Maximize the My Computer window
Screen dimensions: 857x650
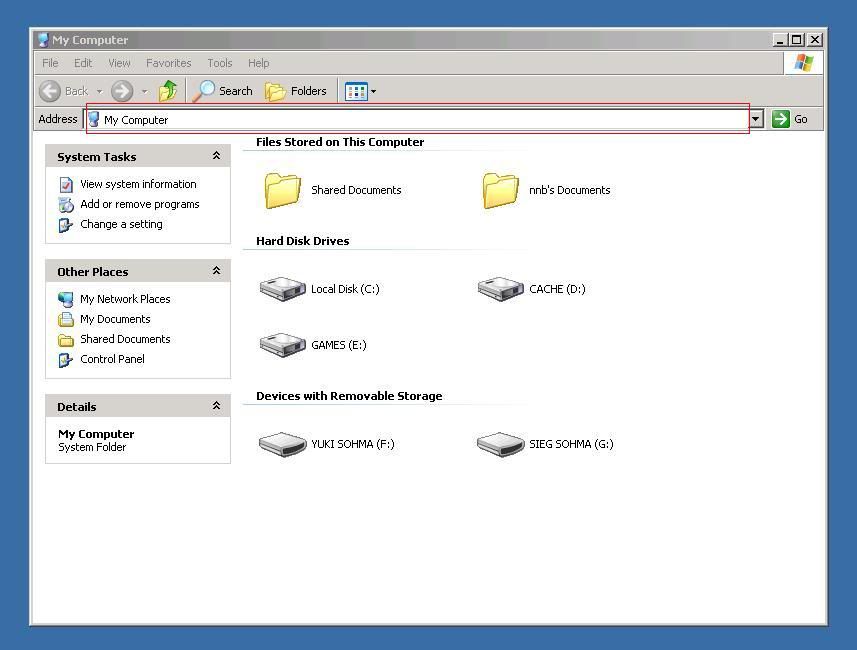click(797, 40)
